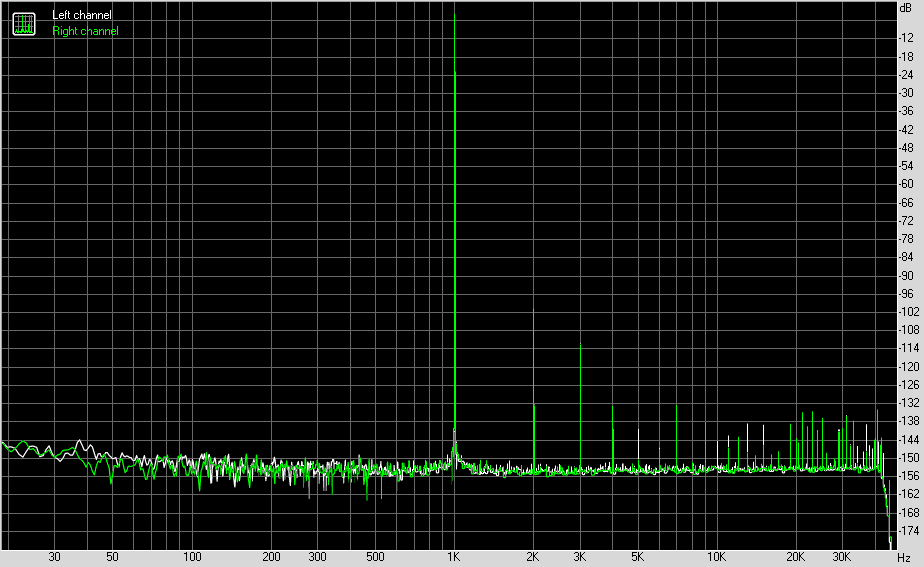Click the '500' frequency axis label
The width and height of the screenshot is (924, 567).
(x=375, y=557)
